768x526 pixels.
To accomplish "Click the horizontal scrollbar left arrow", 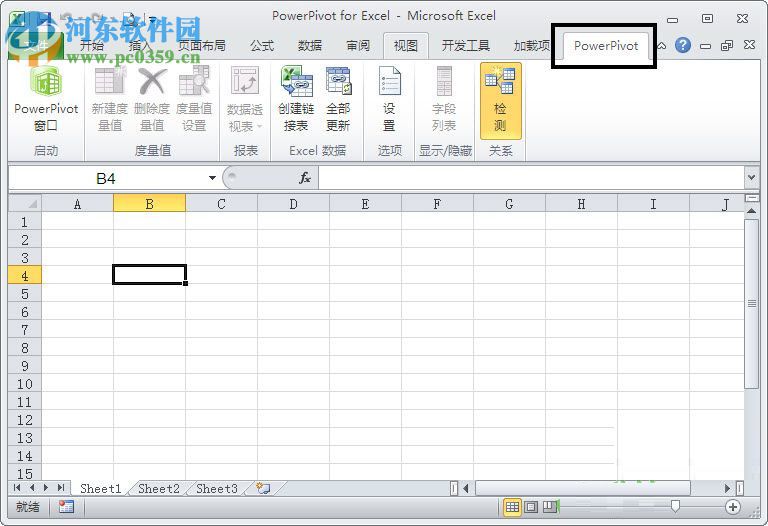I will [465, 488].
